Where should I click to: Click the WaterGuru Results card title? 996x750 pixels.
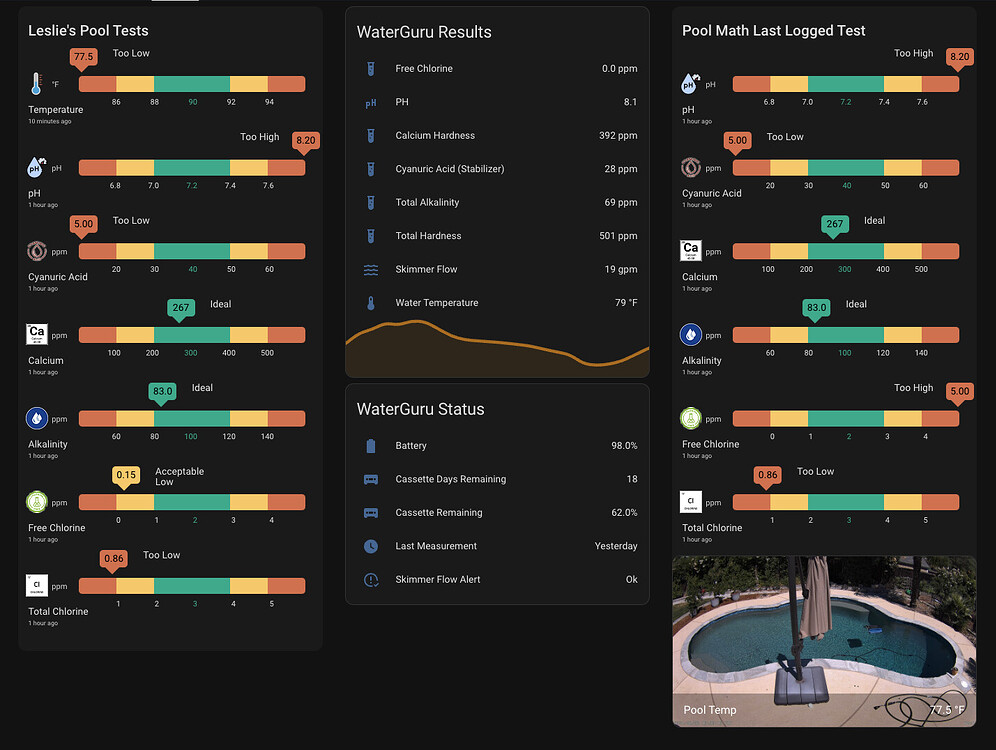[x=424, y=32]
